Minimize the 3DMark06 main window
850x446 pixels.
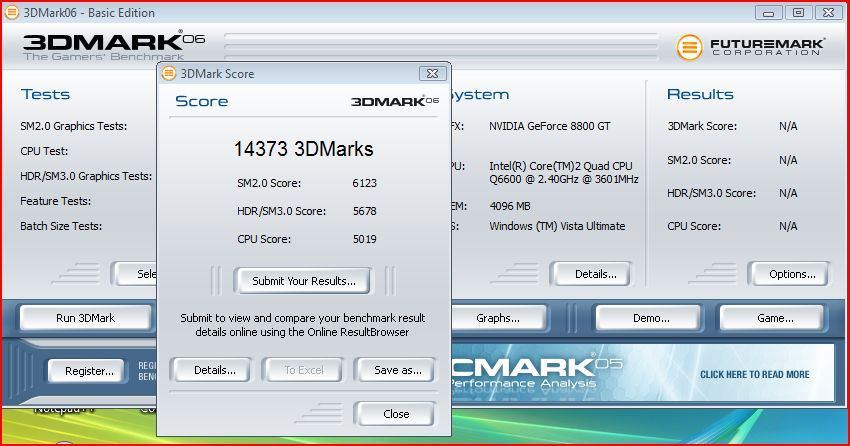coord(768,12)
